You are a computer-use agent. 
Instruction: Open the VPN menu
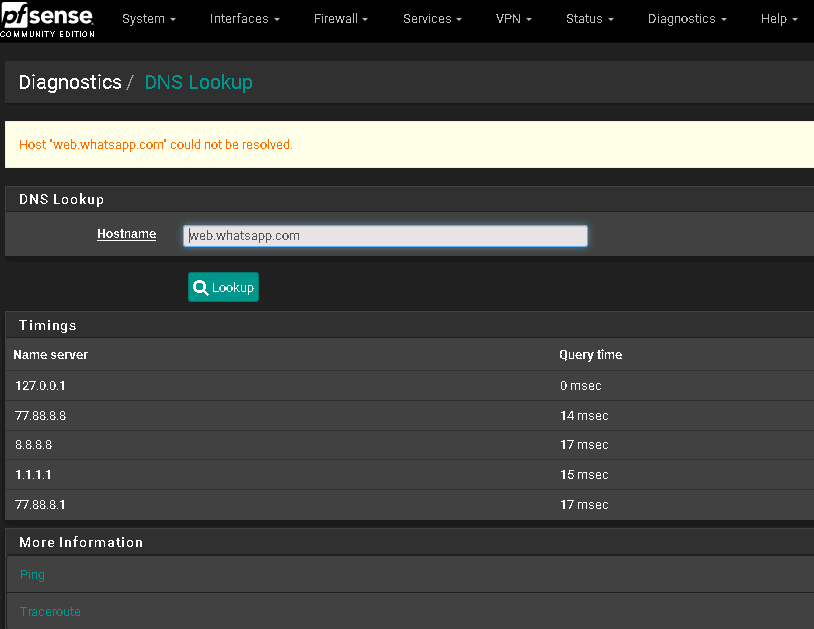point(513,19)
